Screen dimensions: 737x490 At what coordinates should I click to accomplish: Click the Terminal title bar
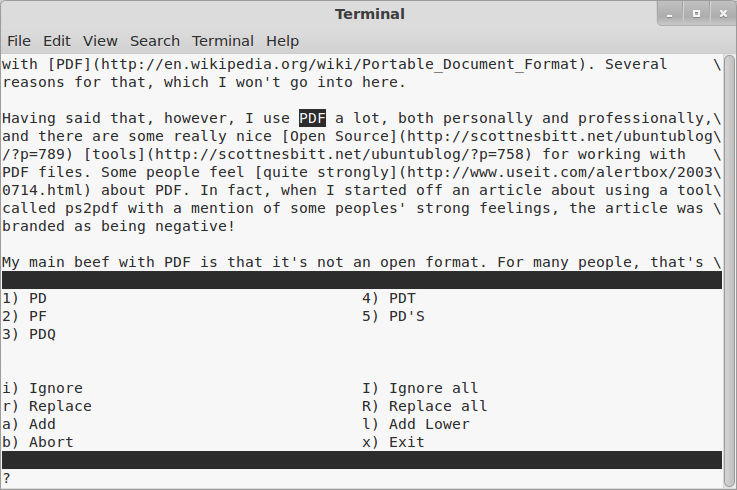(369, 14)
